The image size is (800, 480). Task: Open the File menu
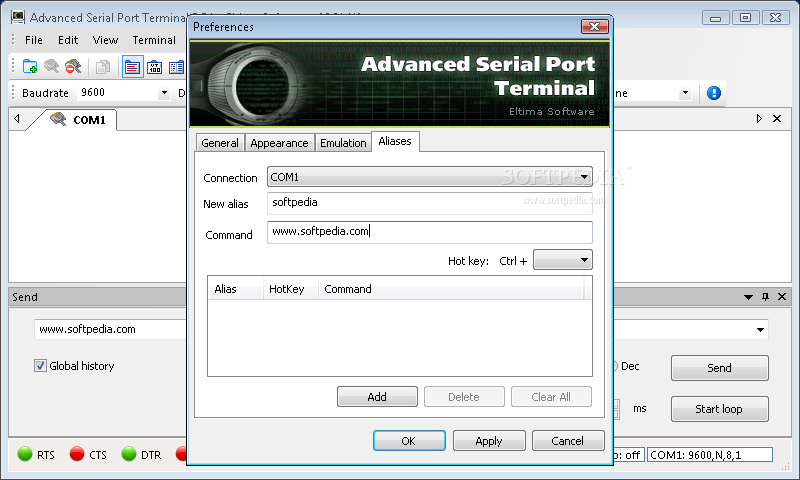[x=34, y=40]
